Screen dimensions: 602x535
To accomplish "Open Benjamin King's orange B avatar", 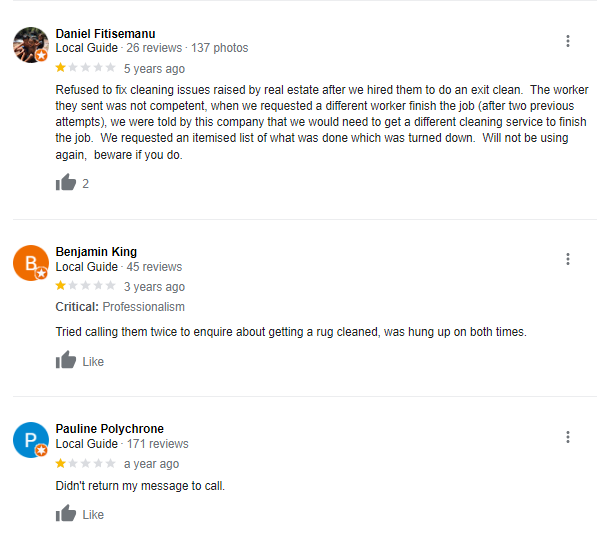I will click(x=31, y=263).
